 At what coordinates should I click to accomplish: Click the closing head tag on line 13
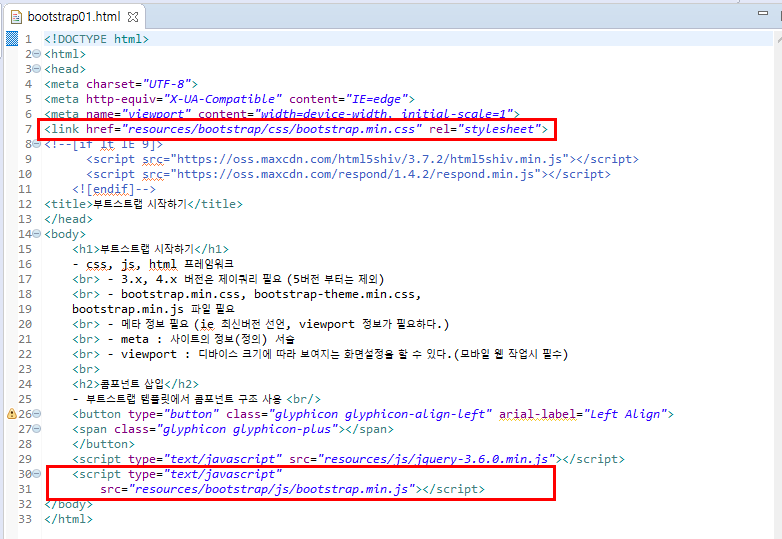point(68,219)
